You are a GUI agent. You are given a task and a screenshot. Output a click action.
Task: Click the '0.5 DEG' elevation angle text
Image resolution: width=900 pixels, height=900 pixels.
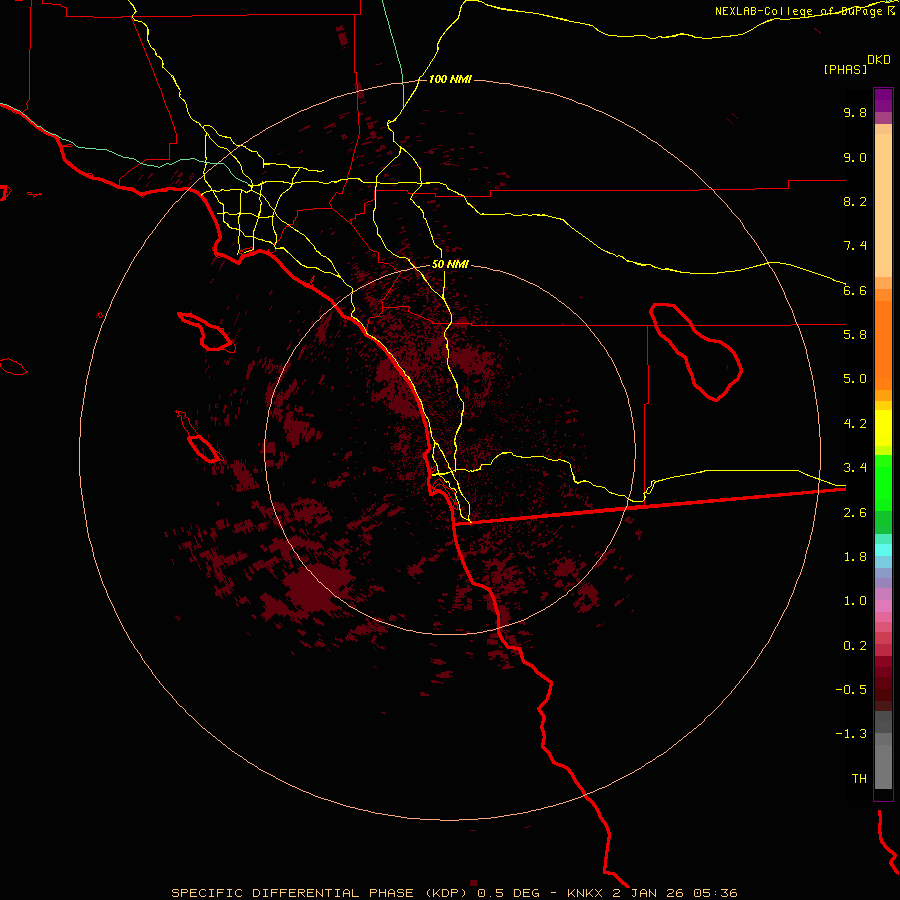pos(509,893)
